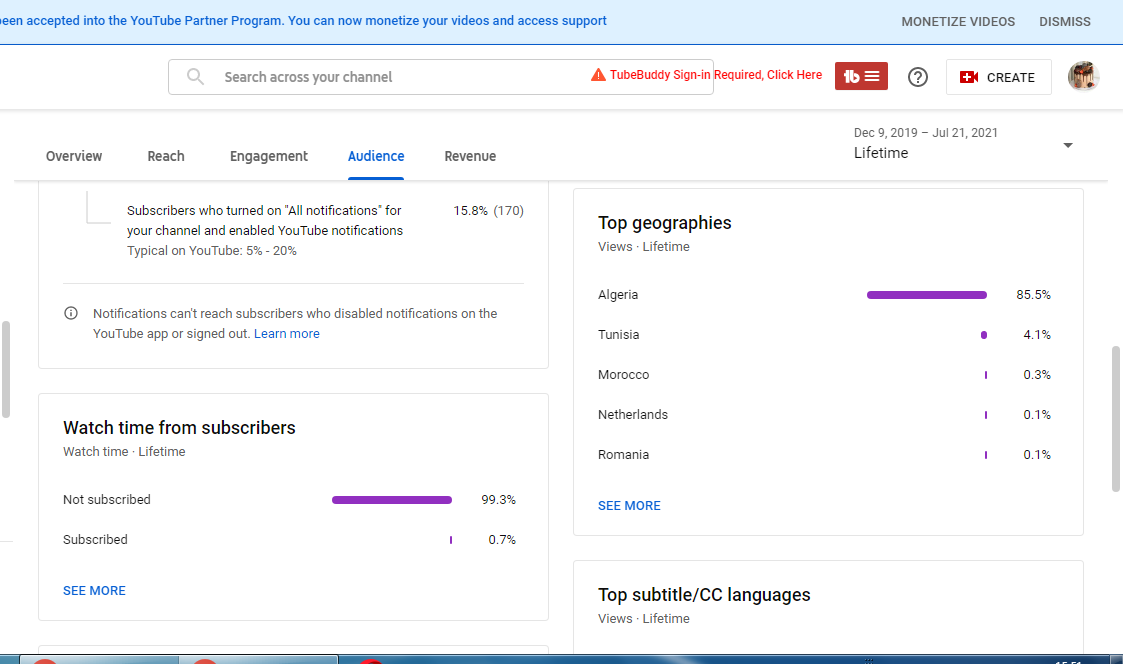The image size is (1123, 664).
Task: Open the Lifetime date range dropdown
Action: click(x=964, y=143)
